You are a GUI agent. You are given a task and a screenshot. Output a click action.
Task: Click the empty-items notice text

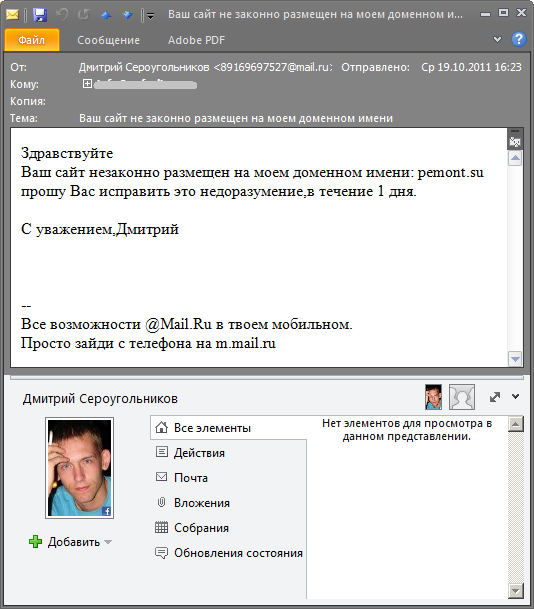pyautogui.click(x=407, y=430)
